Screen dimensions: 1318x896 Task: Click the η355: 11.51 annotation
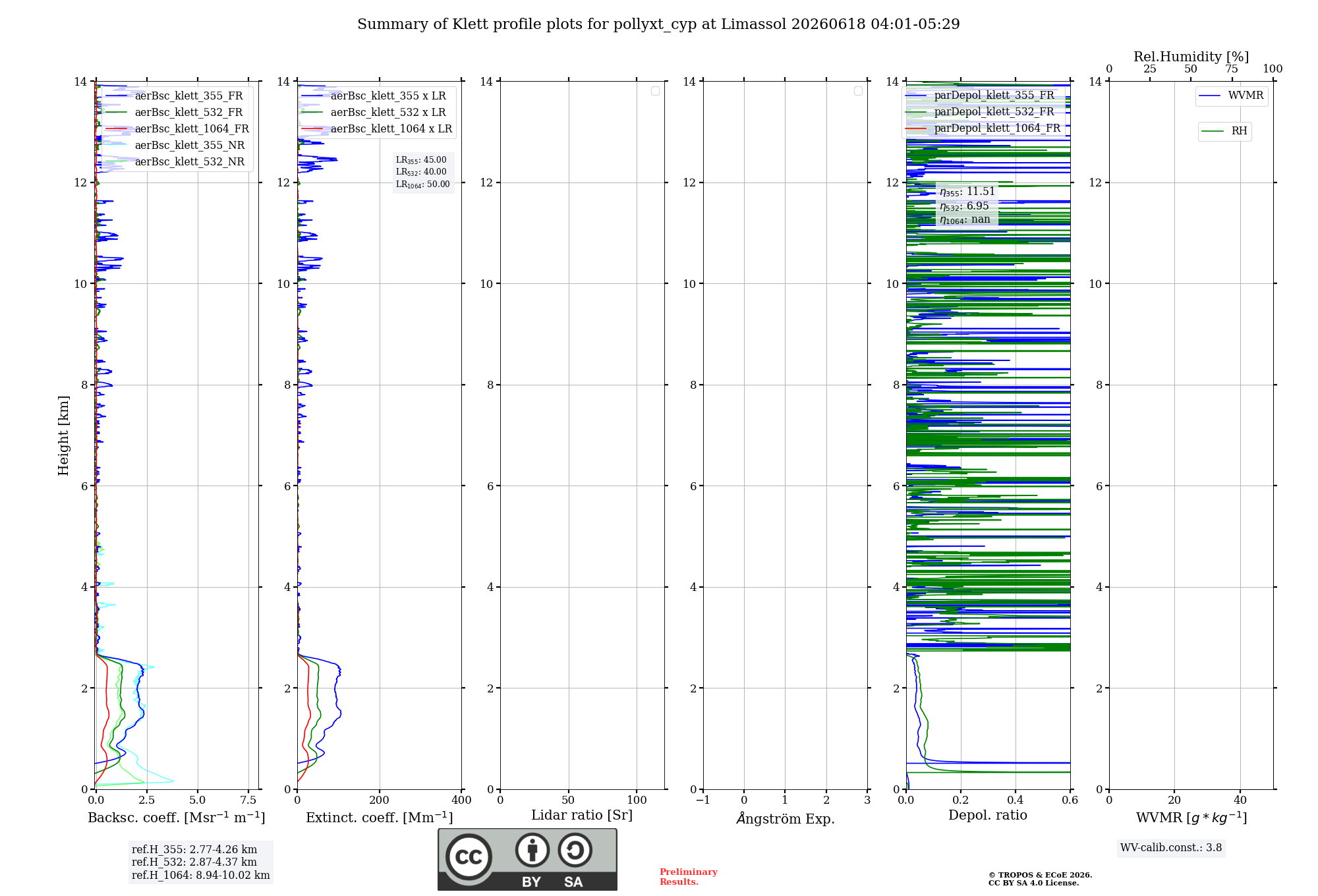coord(967,192)
